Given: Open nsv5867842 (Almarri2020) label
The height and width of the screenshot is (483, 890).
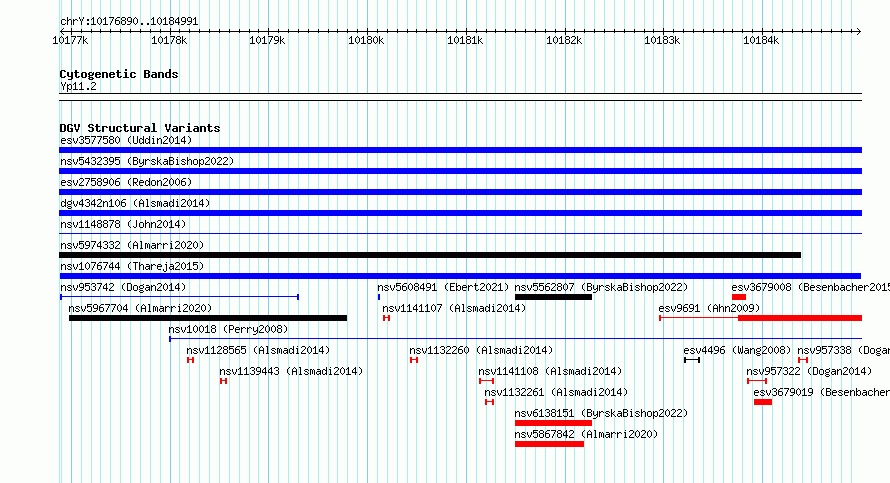Looking at the screenshot, I should (586, 434).
